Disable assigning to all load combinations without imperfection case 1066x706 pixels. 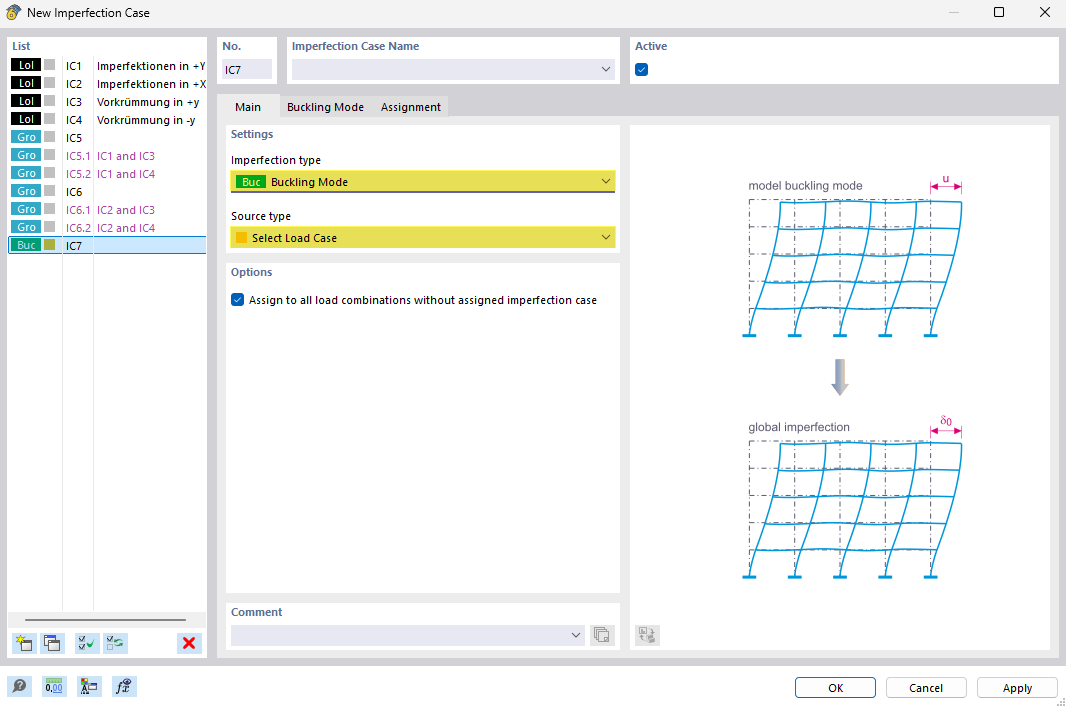[x=237, y=299]
